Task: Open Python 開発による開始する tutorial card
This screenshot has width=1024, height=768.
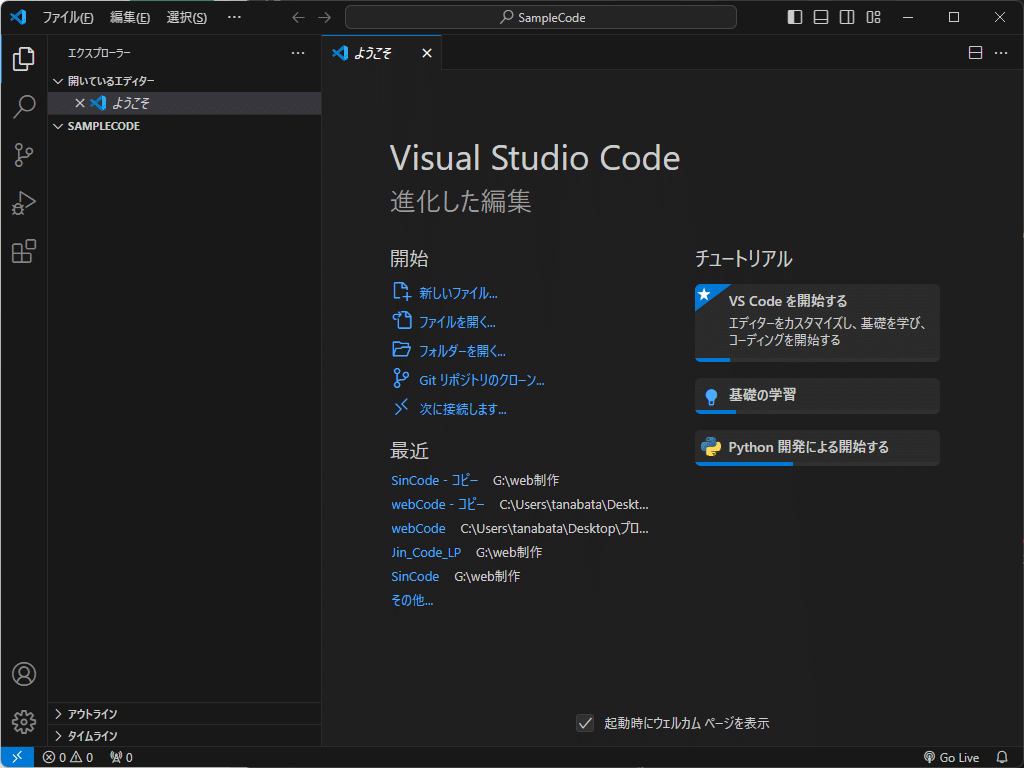Action: pyautogui.click(x=817, y=448)
